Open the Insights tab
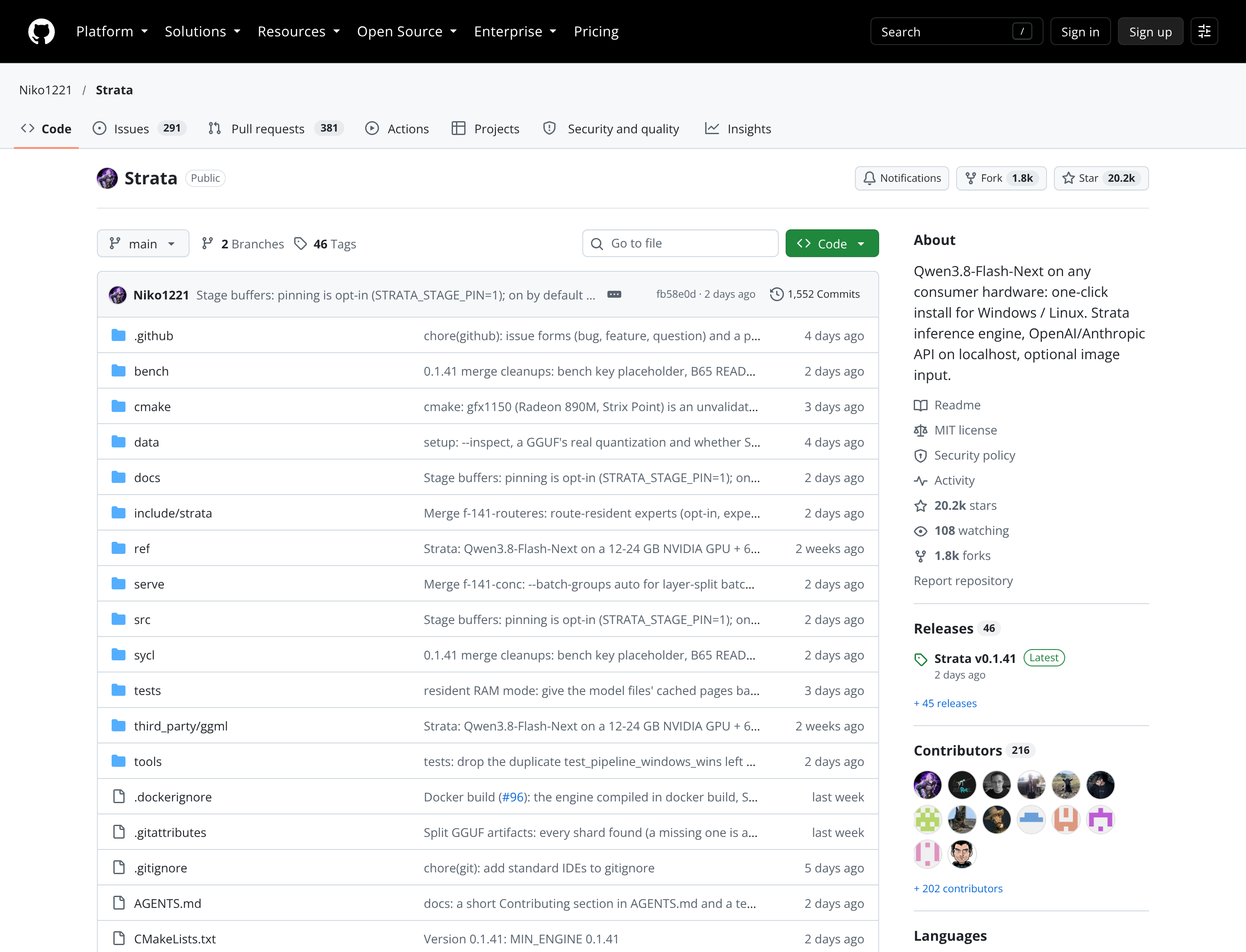Screen dimensions: 1246x952 pyautogui.click(x=738, y=129)
